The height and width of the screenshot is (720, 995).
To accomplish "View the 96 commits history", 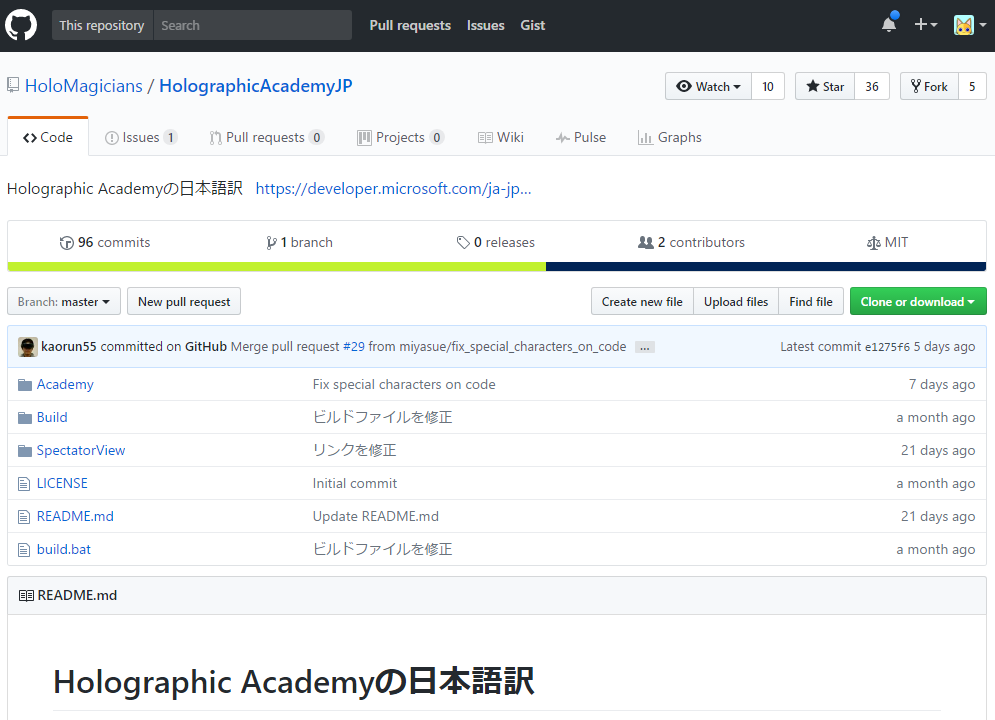I will 105,242.
